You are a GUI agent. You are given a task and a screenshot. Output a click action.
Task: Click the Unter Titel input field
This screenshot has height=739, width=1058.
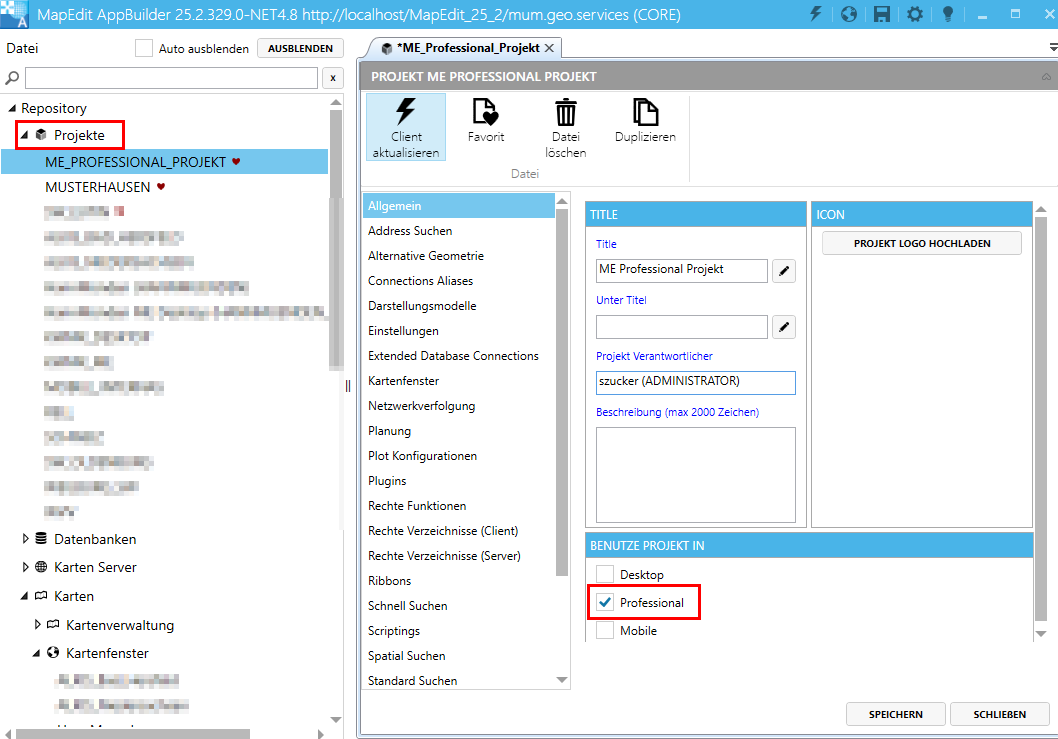point(681,327)
